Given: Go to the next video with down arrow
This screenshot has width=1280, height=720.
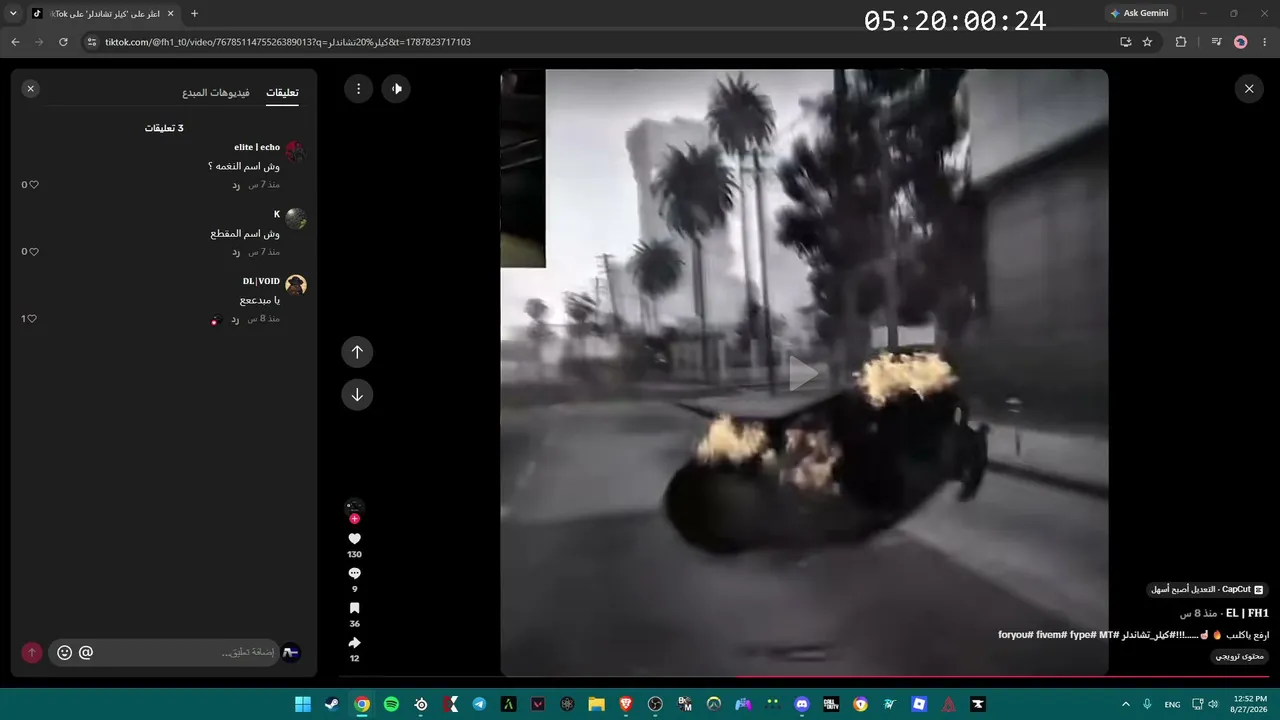Looking at the screenshot, I should tap(357, 395).
